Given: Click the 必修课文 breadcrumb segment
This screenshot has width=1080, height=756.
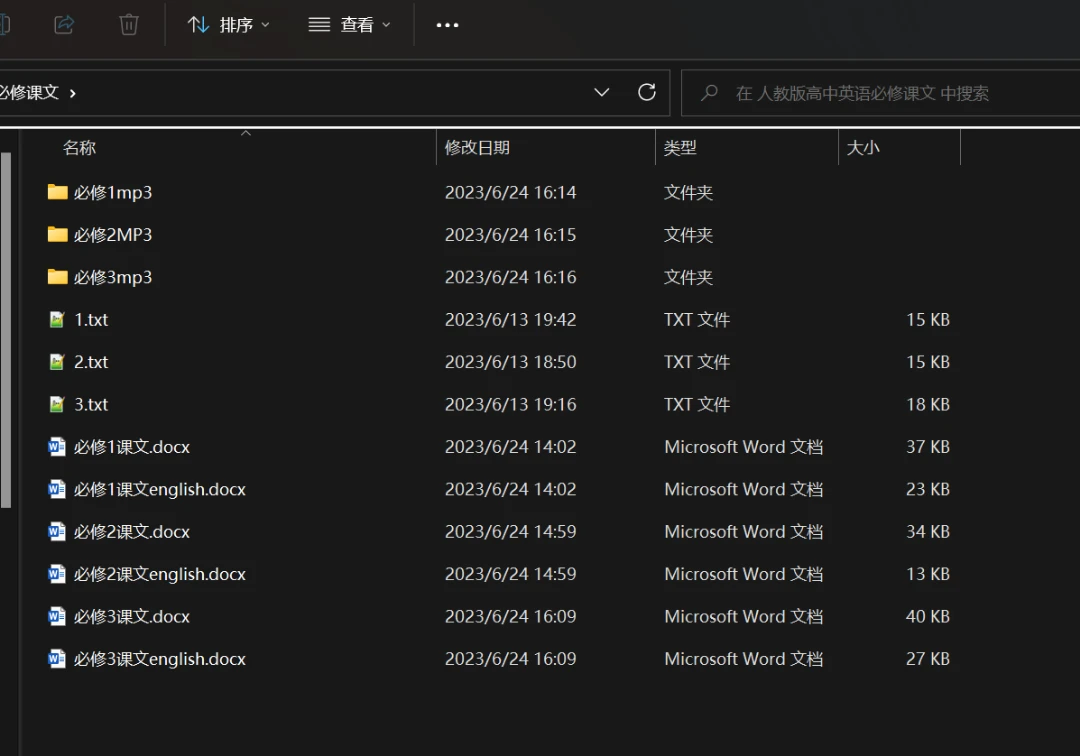Looking at the screenshot, I should pos(29,92).
